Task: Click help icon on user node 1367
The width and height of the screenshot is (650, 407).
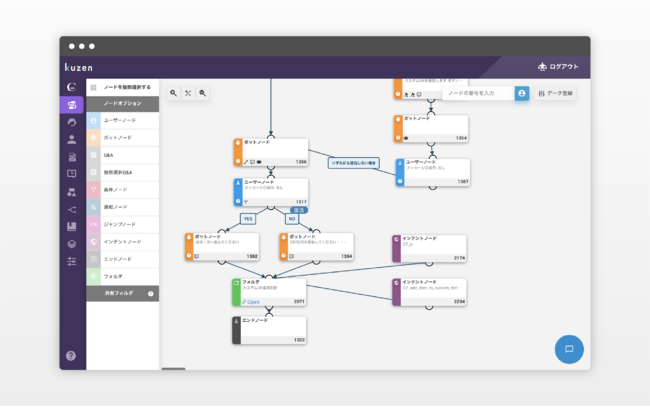Action: pos(400,181)
